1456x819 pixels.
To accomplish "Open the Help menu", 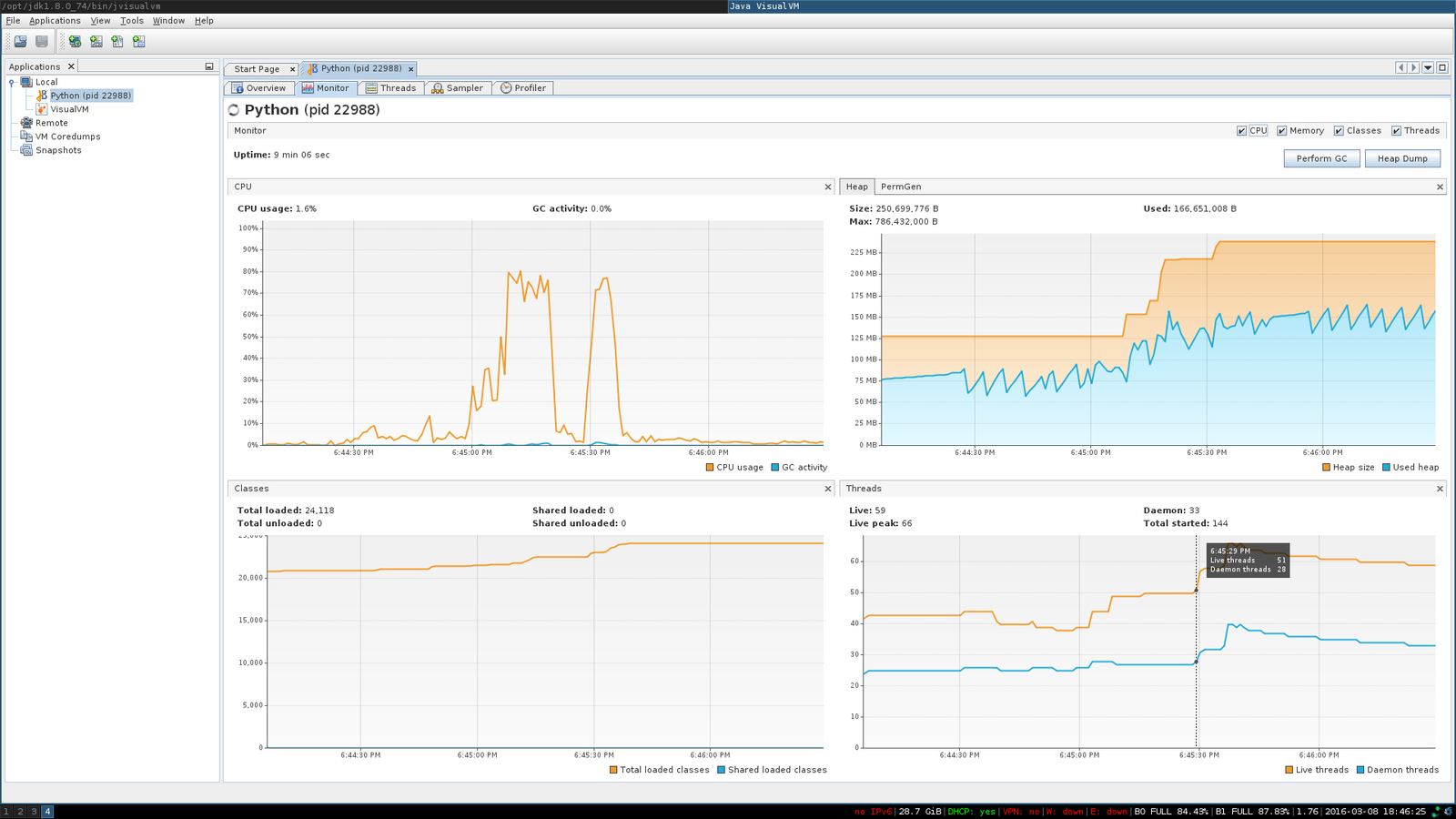I will click(x=204, y=20).
